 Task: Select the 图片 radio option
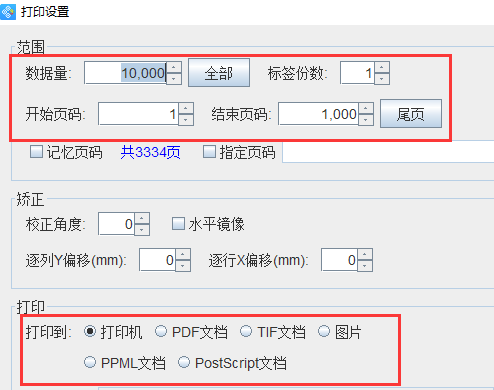click(x=324, y=332)
